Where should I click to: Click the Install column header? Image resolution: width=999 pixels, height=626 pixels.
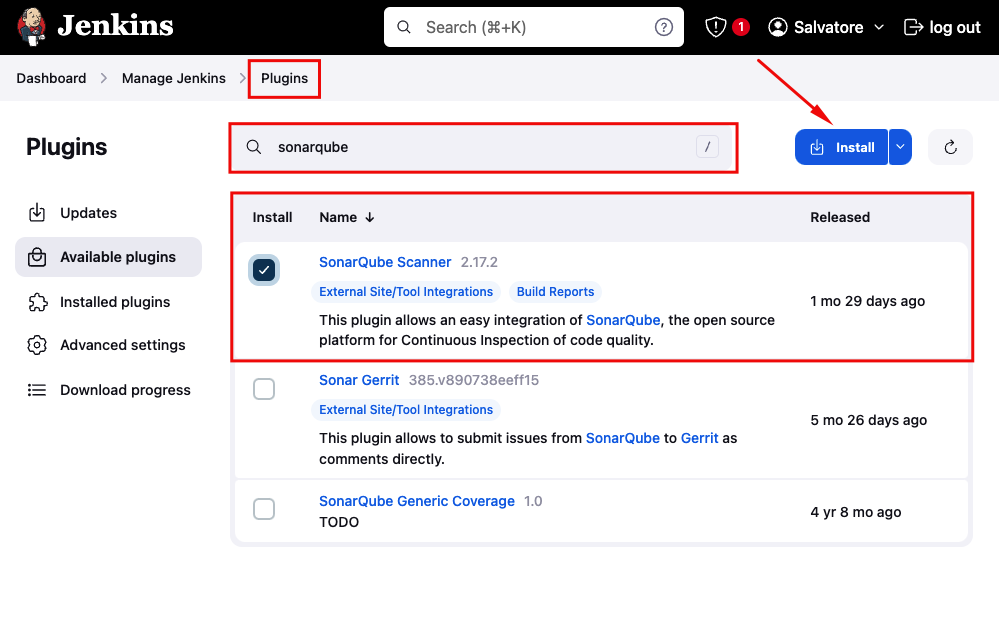tap(272, 217)
